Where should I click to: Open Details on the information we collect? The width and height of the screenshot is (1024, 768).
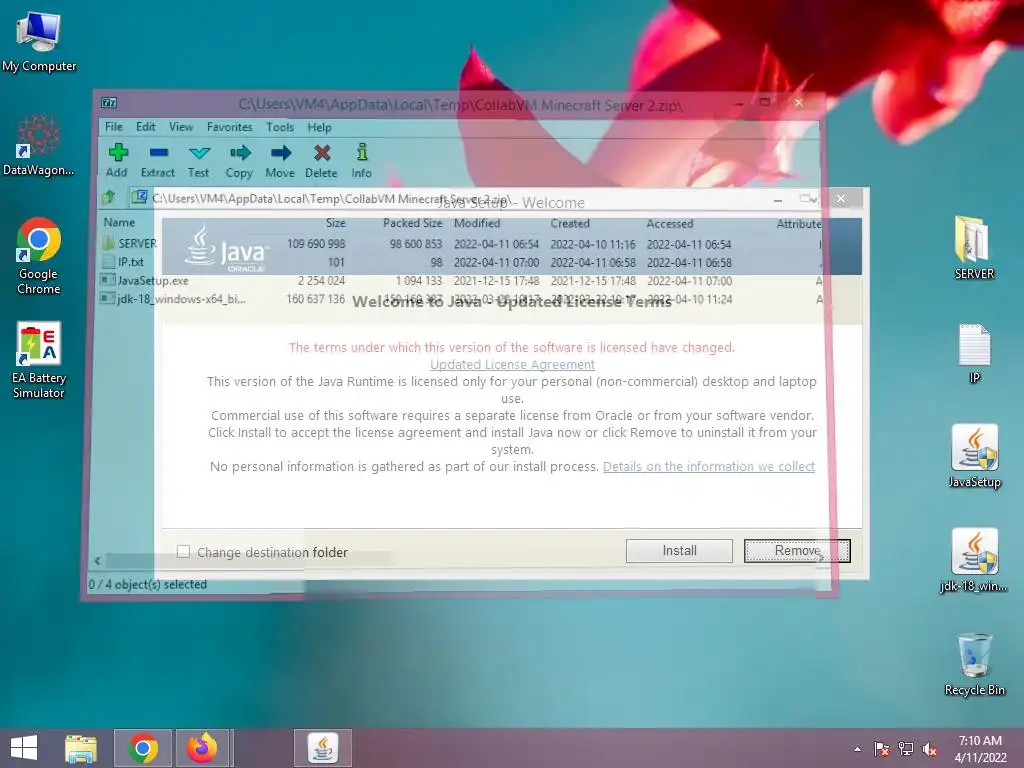point(709,466)
